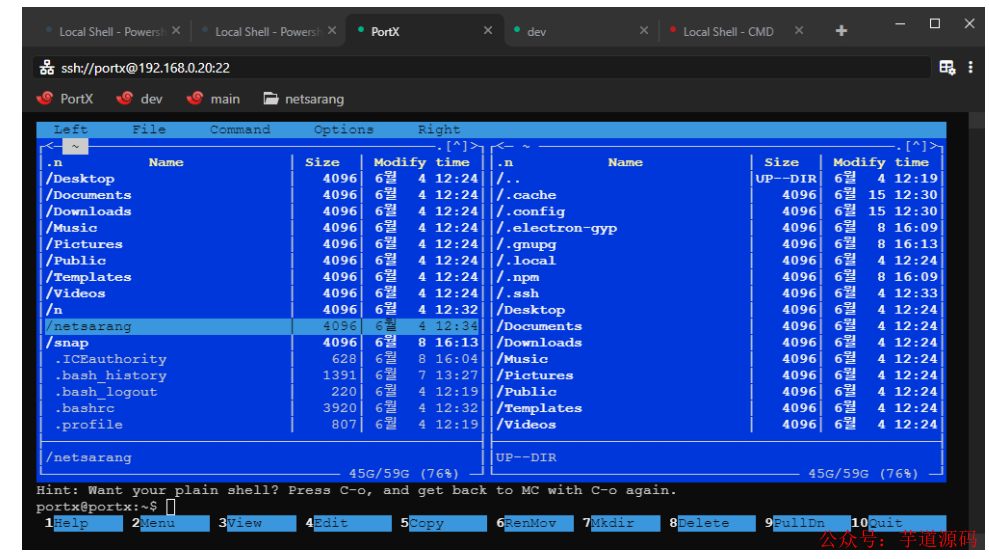Select /.gnupg in the right panel

point(717,244)
